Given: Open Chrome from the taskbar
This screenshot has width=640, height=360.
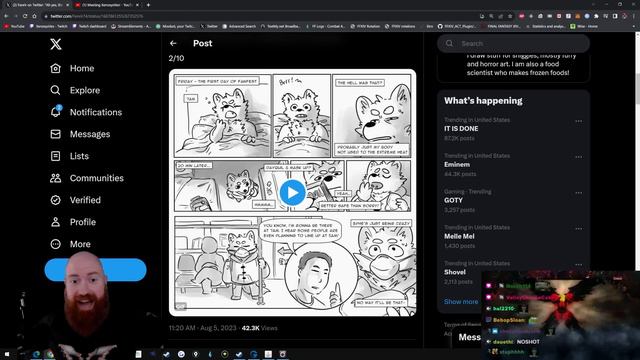Looking at the screenshot, I should [x=50, y=354].
